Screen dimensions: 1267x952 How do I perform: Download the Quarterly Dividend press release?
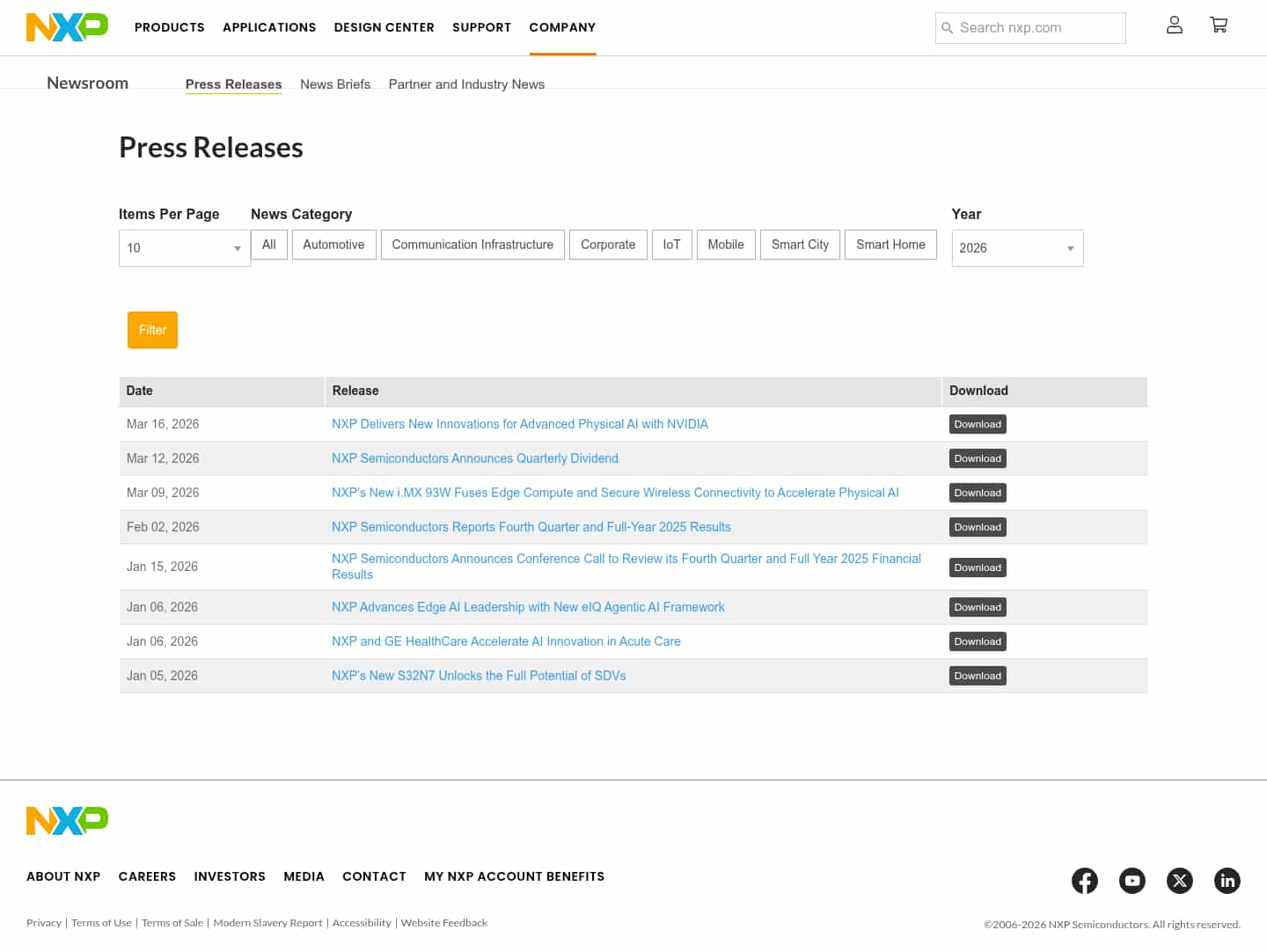coord(978,458)
